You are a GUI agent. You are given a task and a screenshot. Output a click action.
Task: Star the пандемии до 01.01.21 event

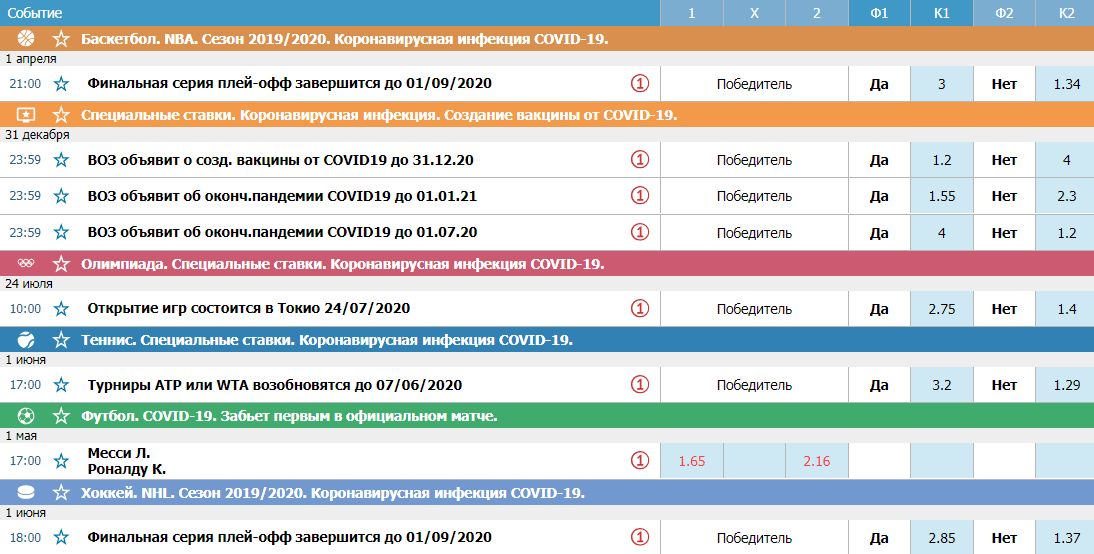pos(61,196)
